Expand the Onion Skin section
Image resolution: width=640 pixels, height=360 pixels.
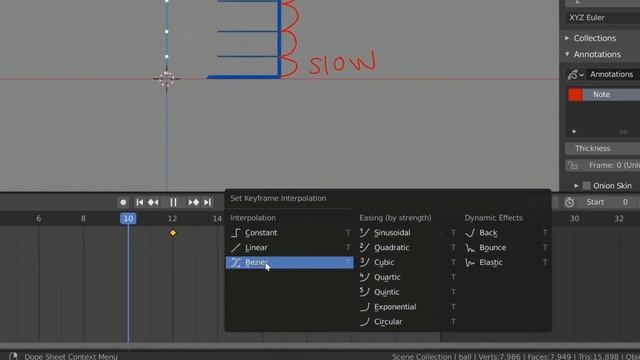point(576,186)
